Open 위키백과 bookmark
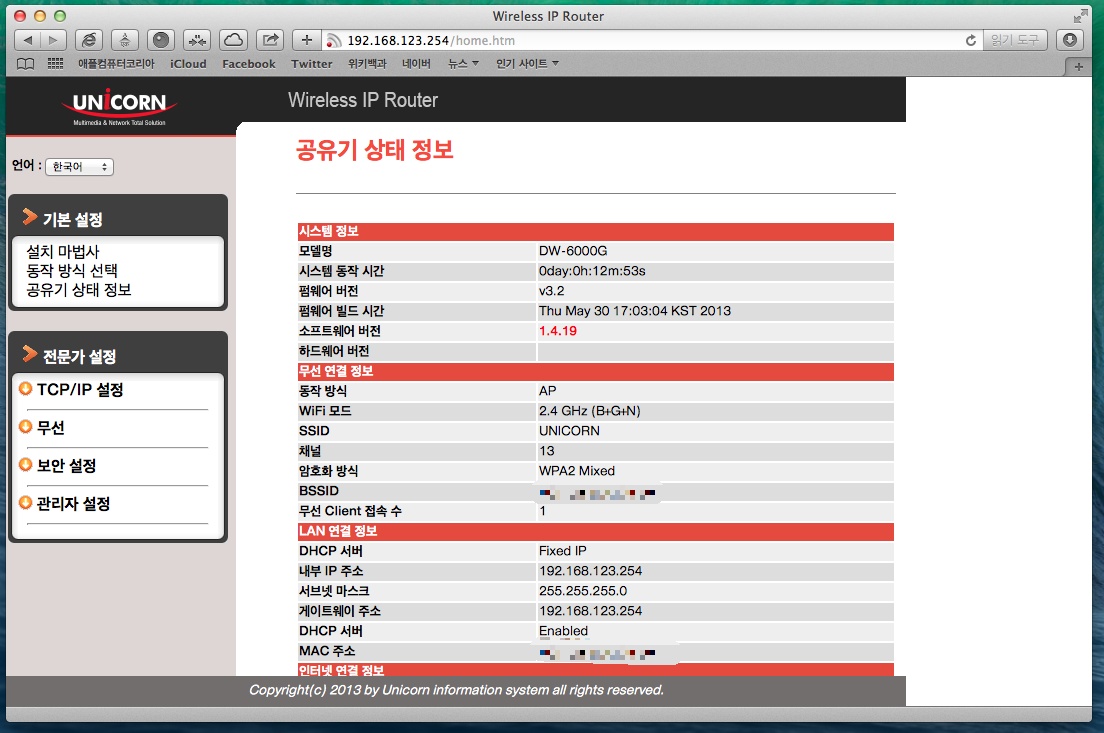This screenshot has height=733, width=1104. coord(367,63)
